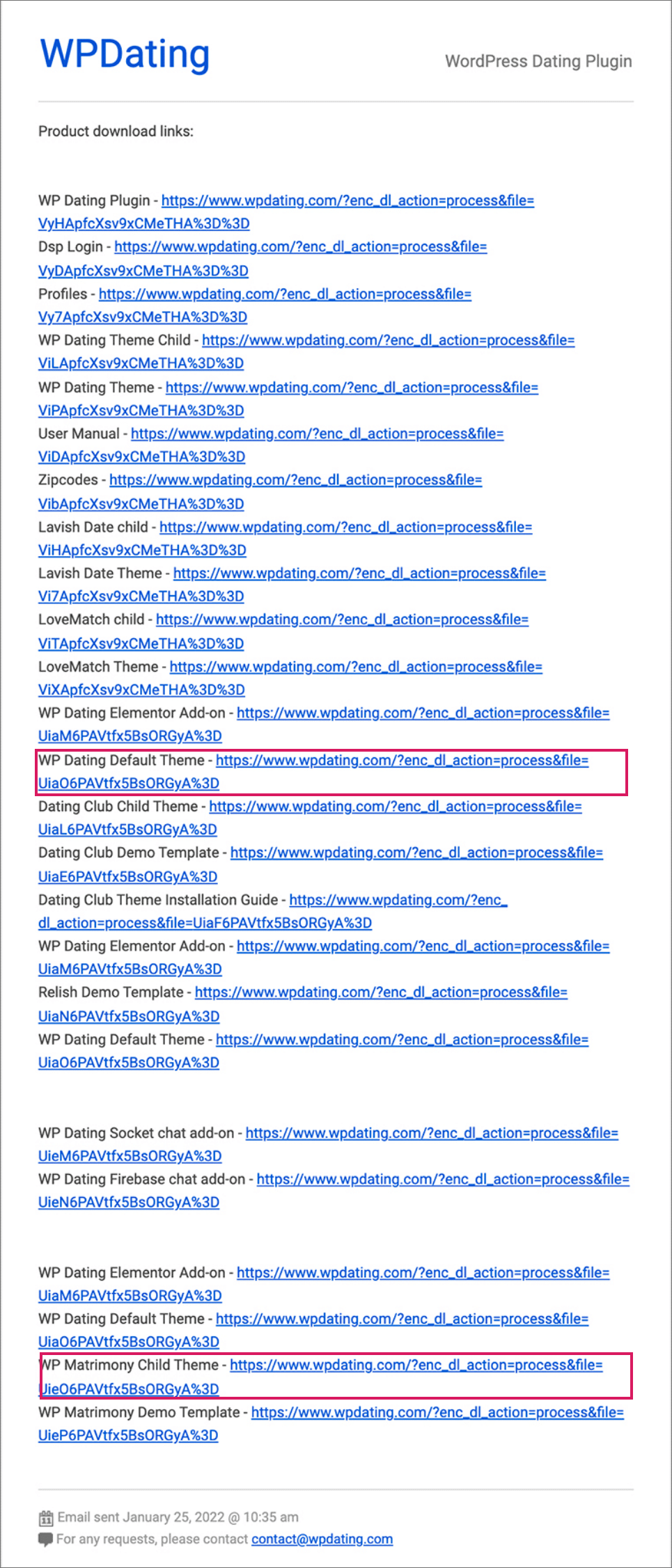The width and height of the screenshot is (672, 1568).
Task: Open the LoveMatch child download link
Action: click(x=342, y=619)
